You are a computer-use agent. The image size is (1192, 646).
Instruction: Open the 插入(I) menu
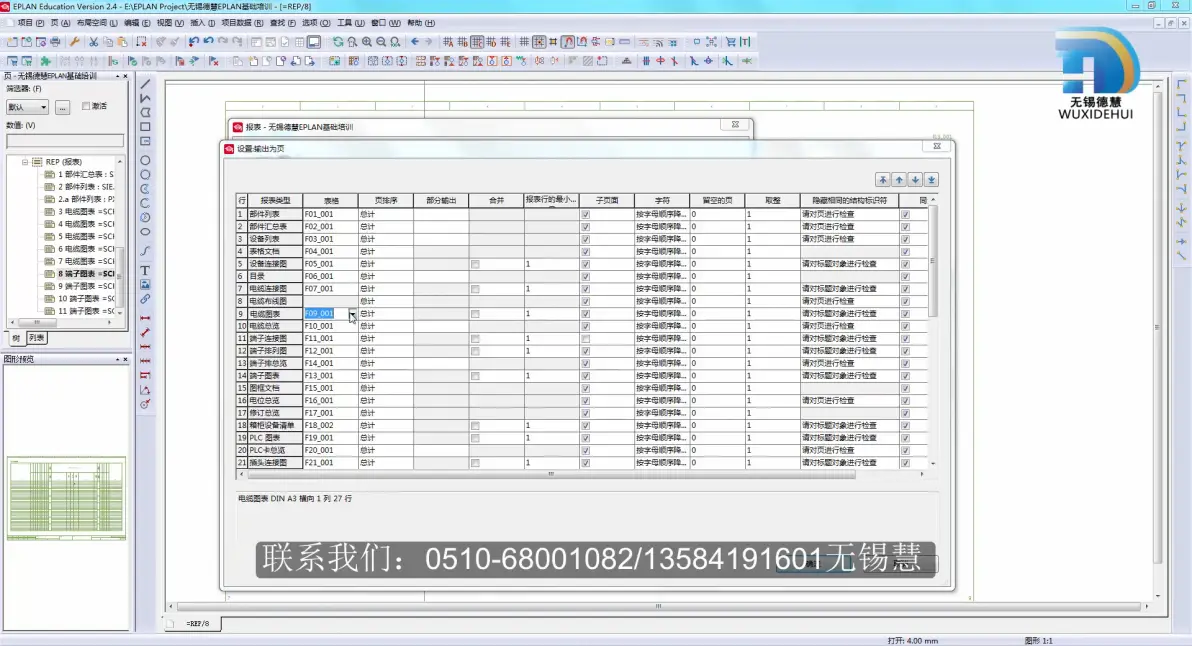click(202, 23)
